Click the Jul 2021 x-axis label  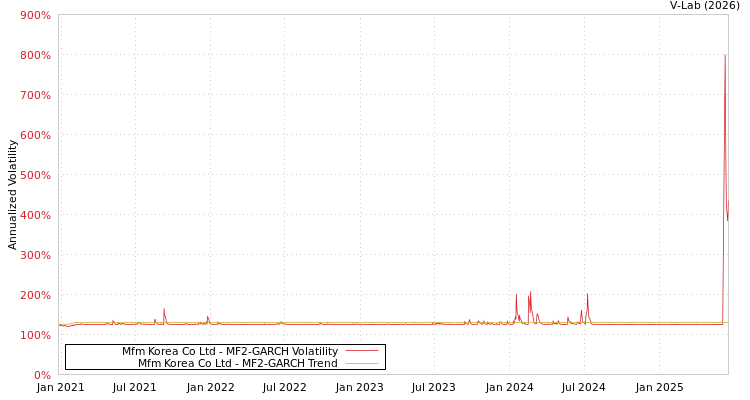[134, 388]
